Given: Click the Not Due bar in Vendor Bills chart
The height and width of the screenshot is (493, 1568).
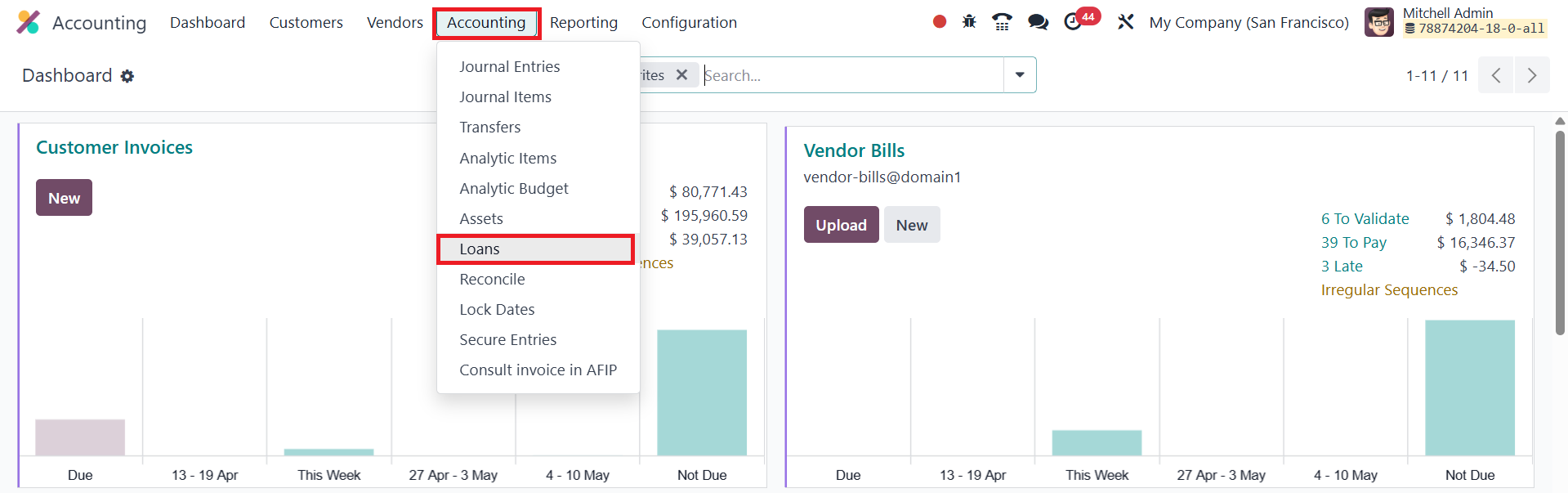Looking at the screenshot, I should (x=1469, y=388).
